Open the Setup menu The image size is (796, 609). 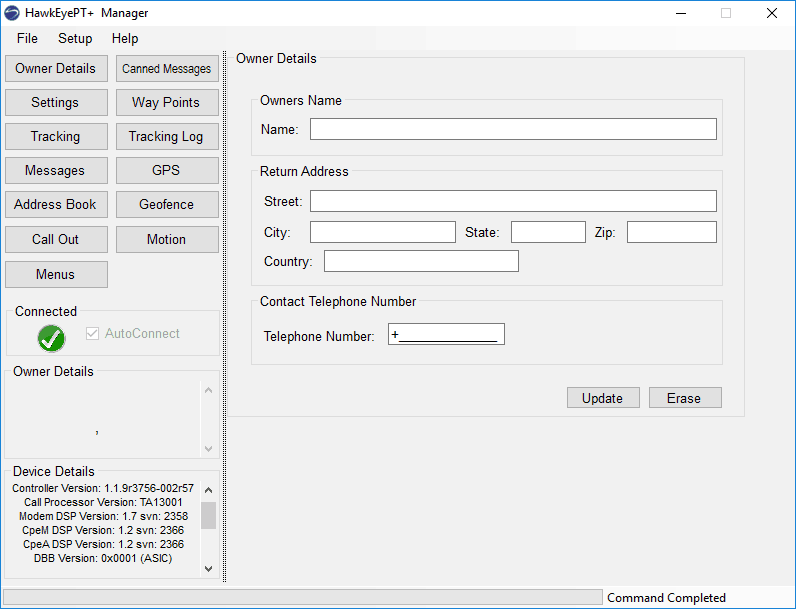click(75, 39)
